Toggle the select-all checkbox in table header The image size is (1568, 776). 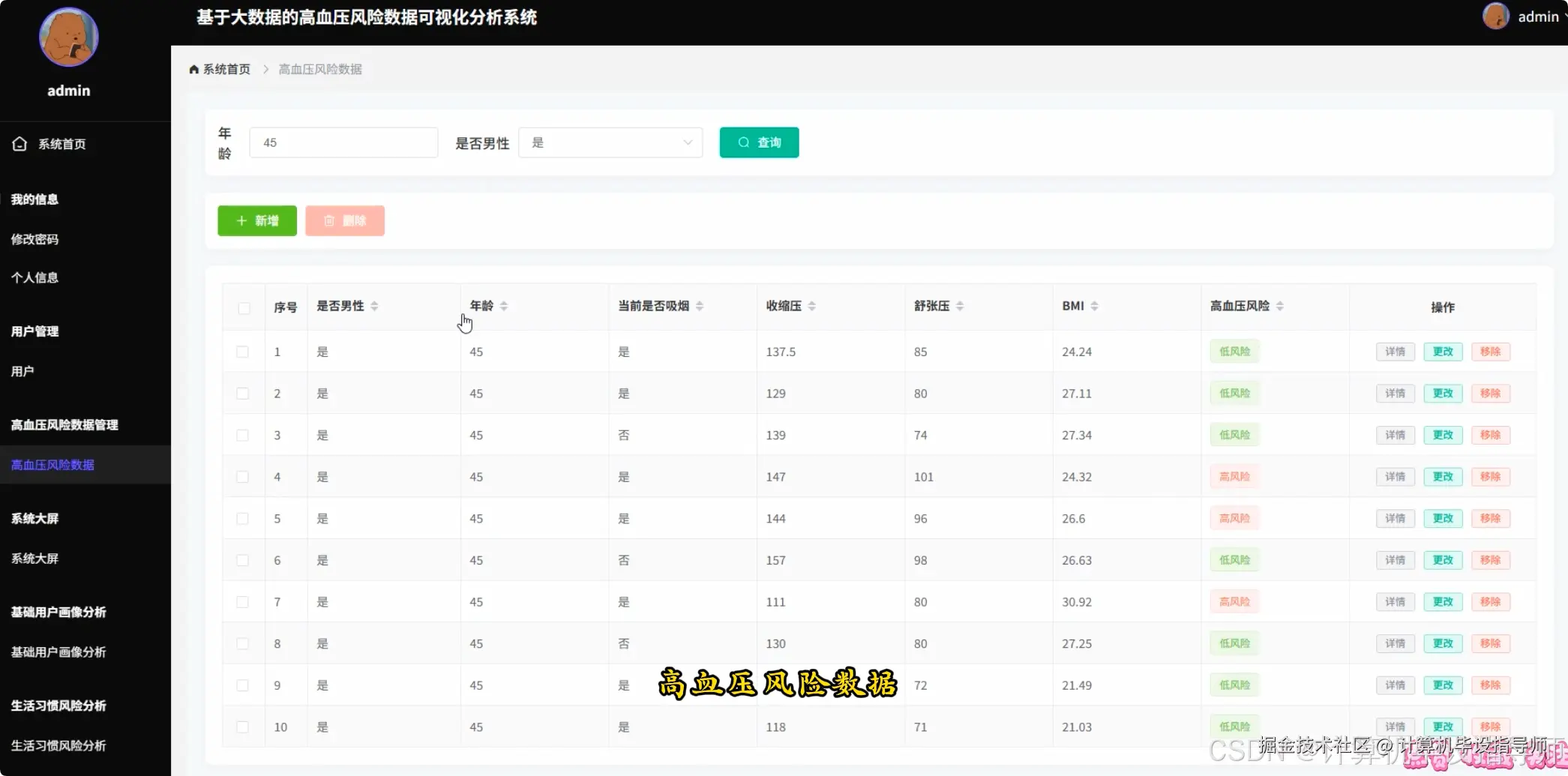pos(243,308)
